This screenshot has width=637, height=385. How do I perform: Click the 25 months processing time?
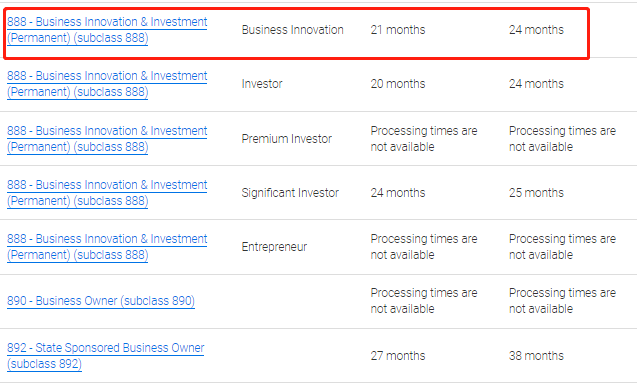pos(536,192)
